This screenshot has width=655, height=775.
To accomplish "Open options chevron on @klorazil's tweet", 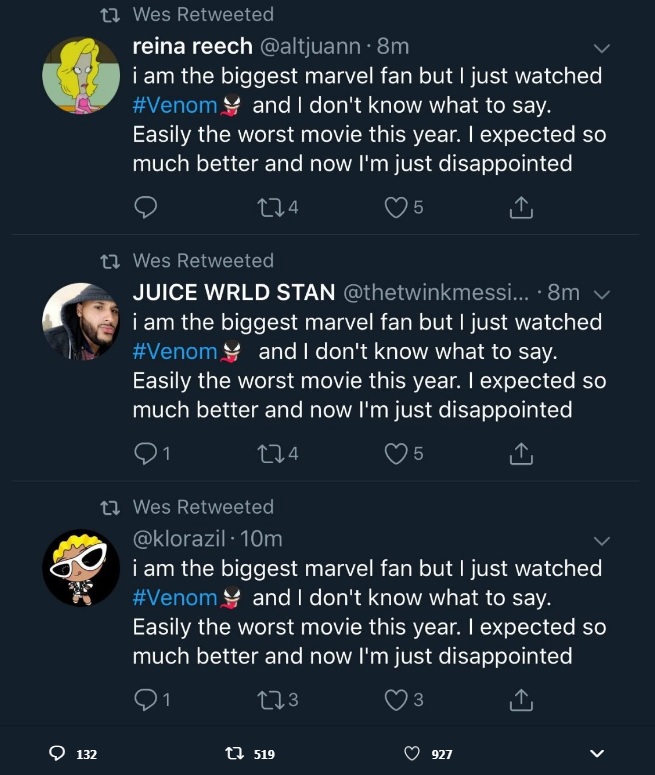I will click(601, 540).
